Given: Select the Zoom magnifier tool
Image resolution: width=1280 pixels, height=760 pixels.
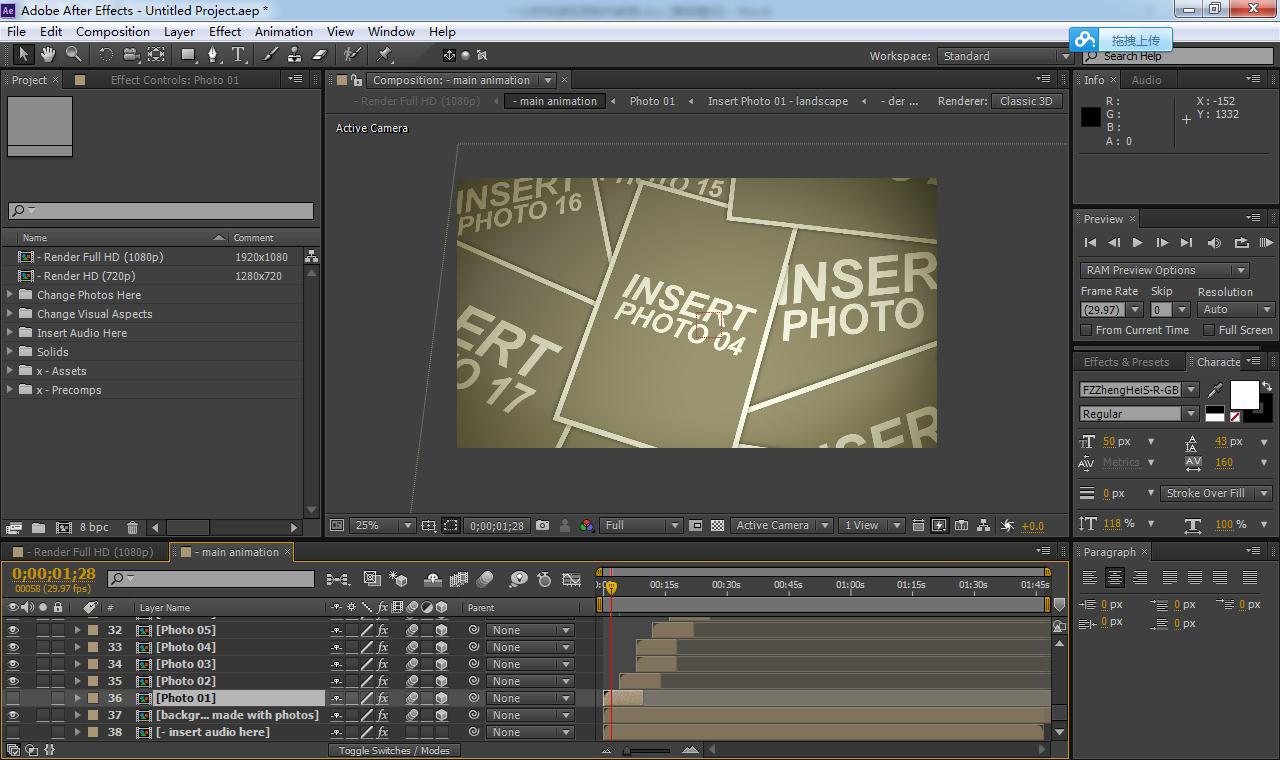Looking at the screenshot, I should [73, 55].
